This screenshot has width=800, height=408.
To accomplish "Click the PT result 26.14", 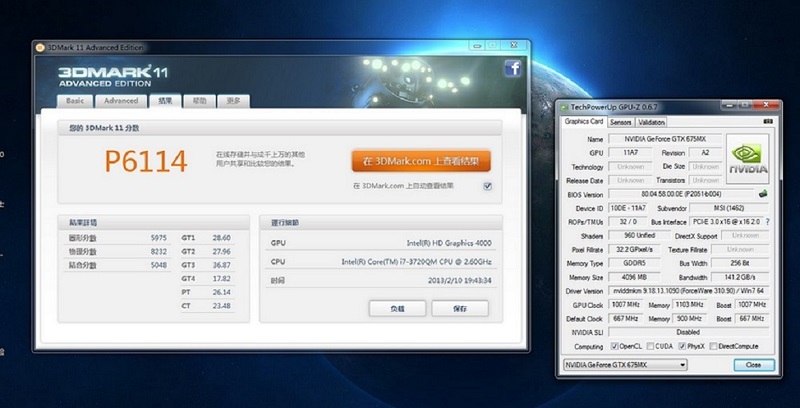I will (x=221, y=293).
